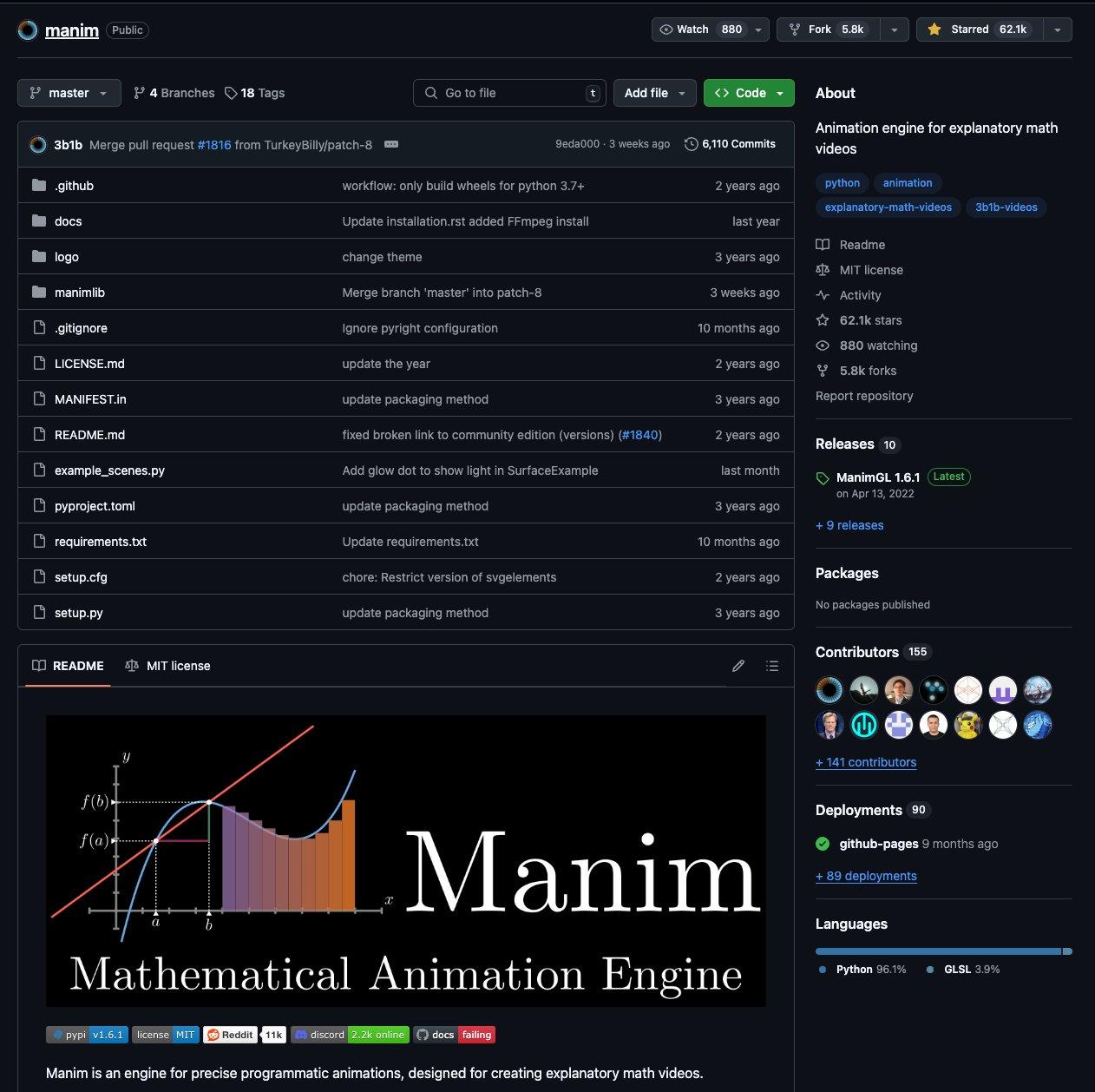1095x1092 pixels.
Task: Switch to the MIT license tab
Action: tap(167, 666)
